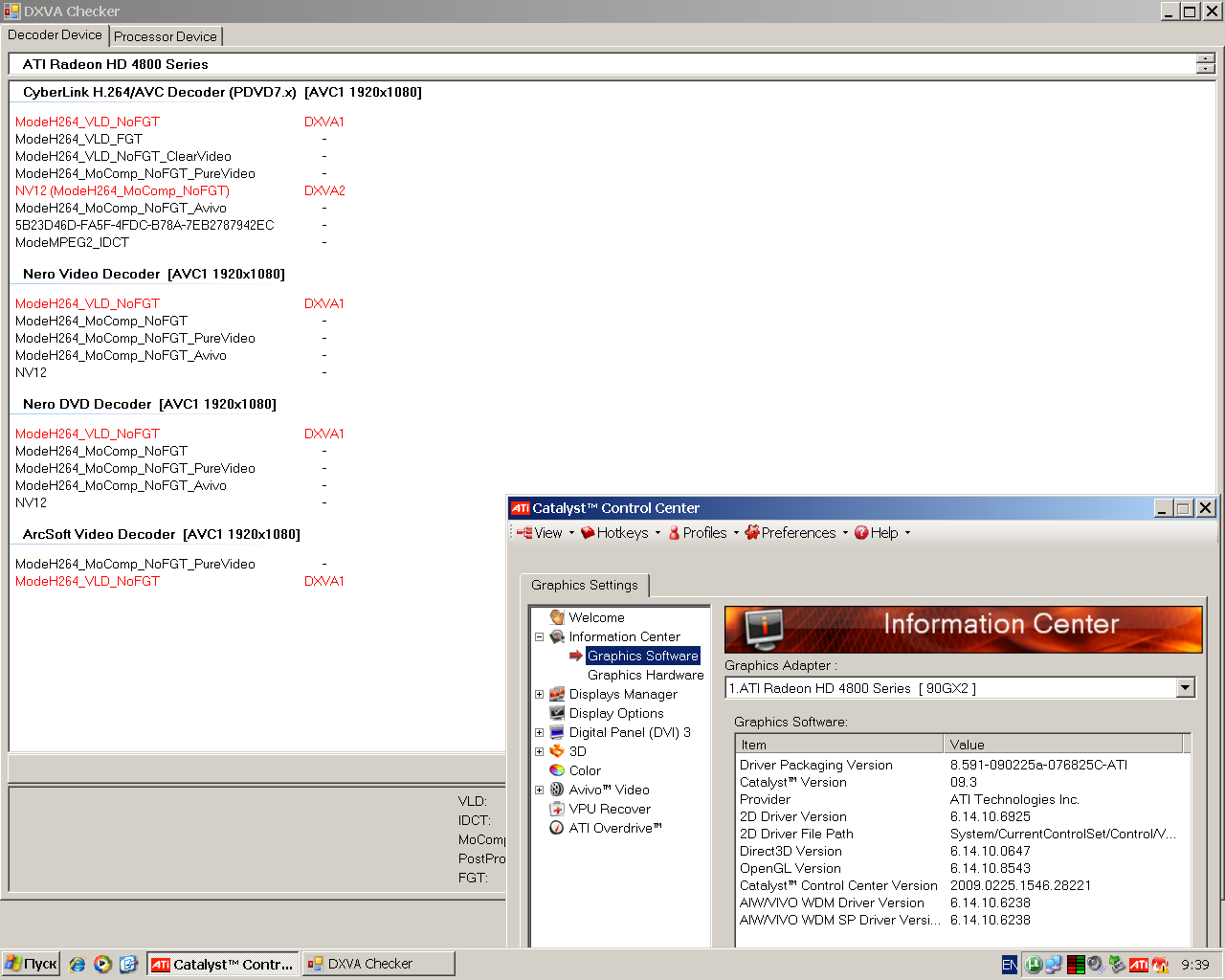This screenshot has height=980, width=1225.
Task: Switch to the Processor Device tab
Action: [166, 36]
